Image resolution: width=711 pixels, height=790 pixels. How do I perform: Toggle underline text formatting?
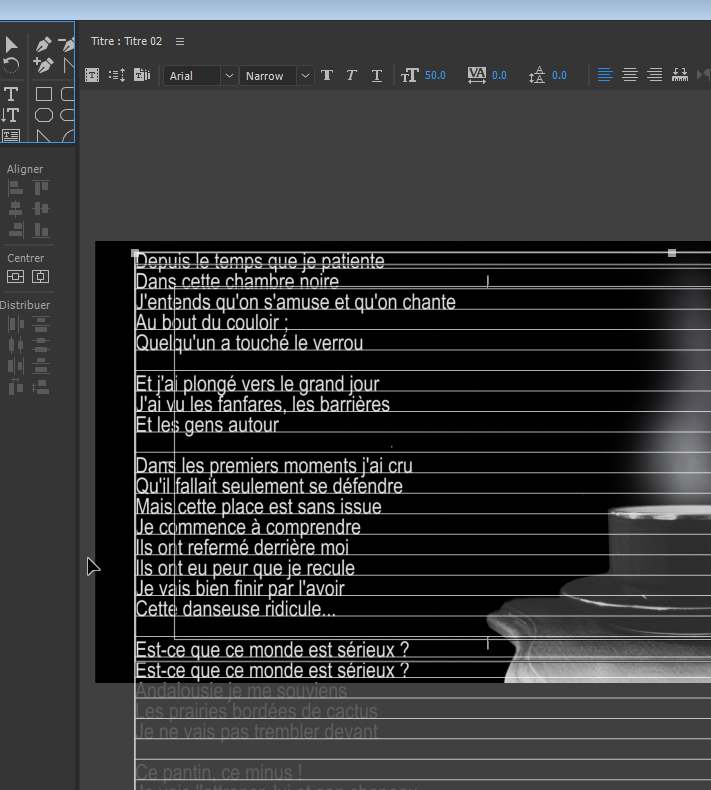tap(376, 76)
